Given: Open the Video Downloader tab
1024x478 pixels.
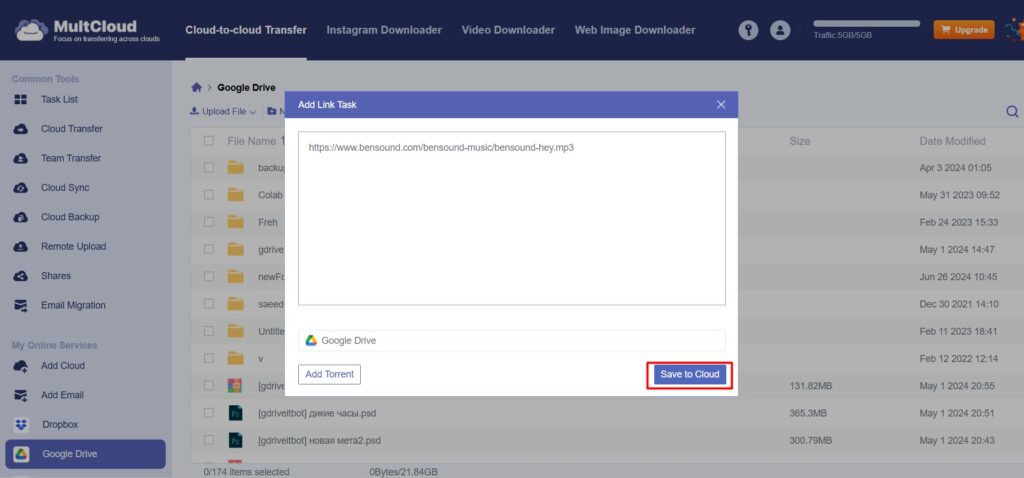Looking at the screenshot, I should (508, 30).
